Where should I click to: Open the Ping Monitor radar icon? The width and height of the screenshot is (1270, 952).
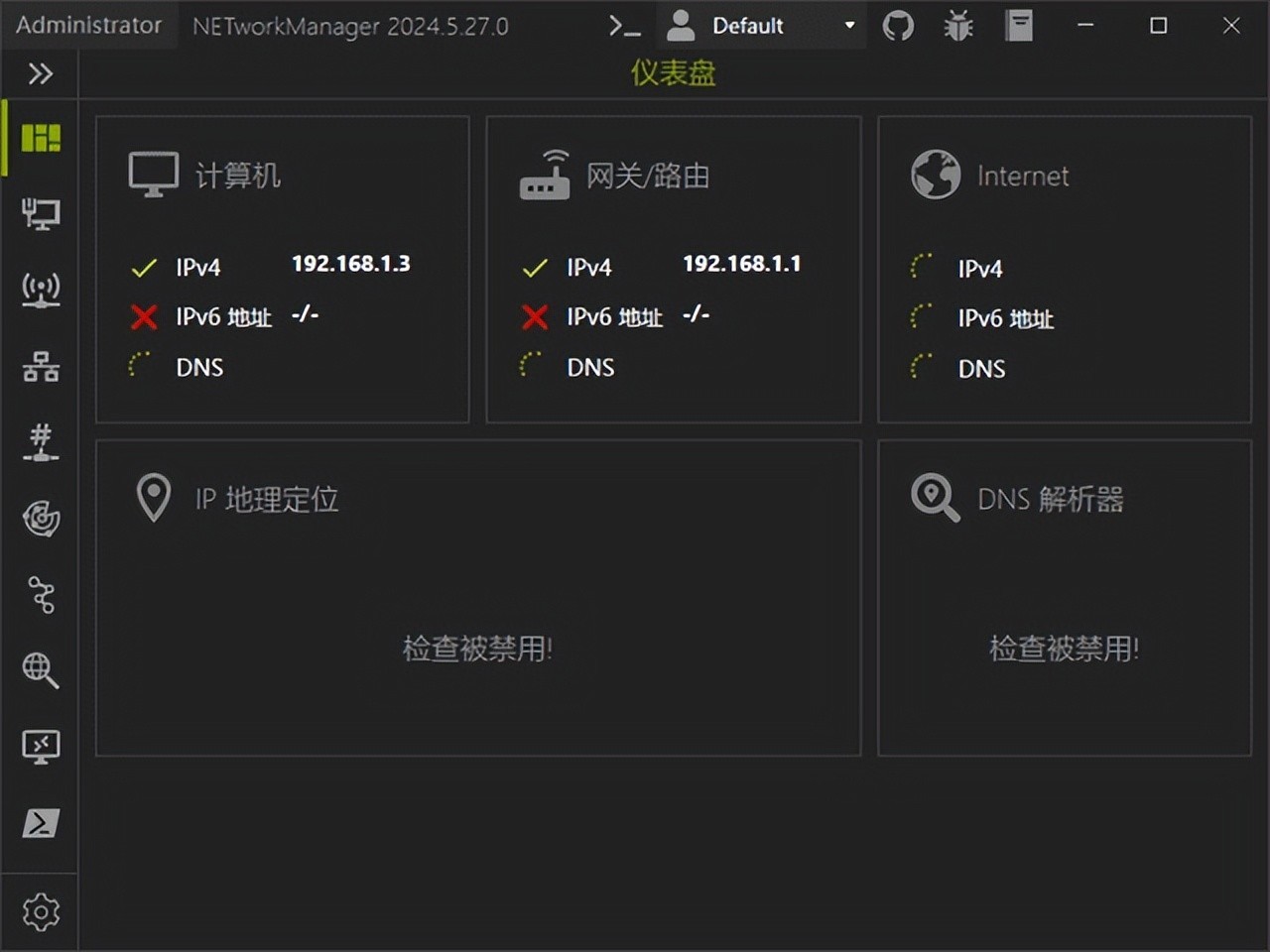click(x=41, y=518)
